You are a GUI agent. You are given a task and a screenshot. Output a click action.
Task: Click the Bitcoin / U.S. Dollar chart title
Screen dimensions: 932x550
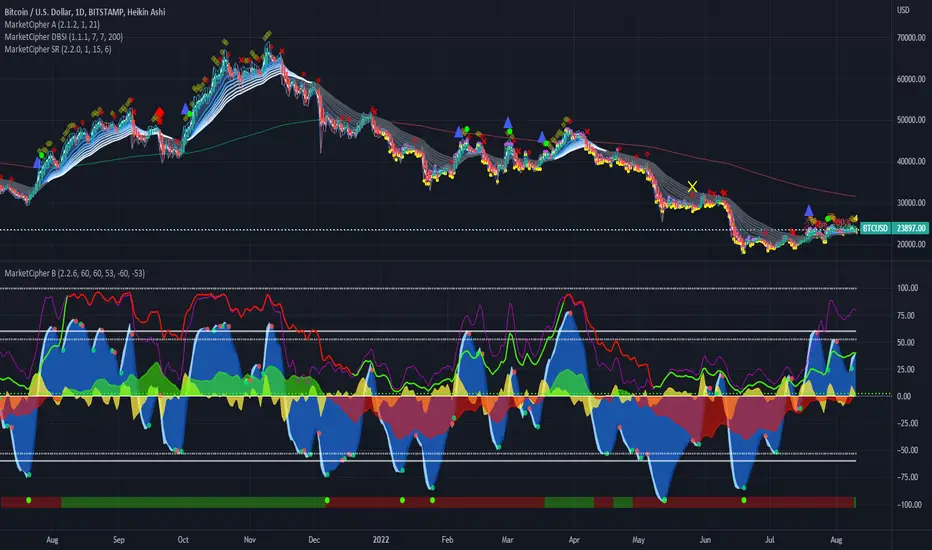click(85, 12)
